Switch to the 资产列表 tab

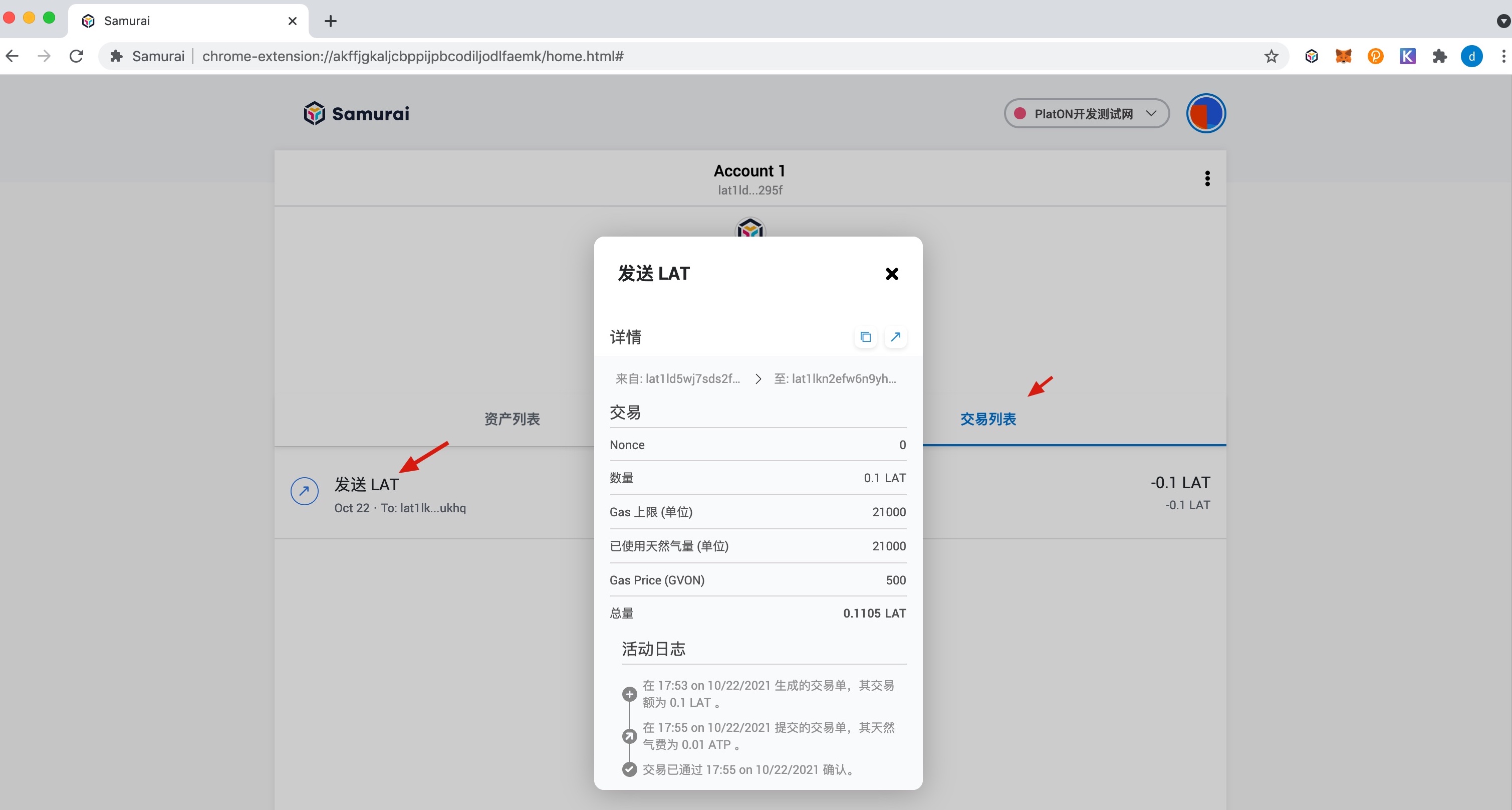tap(512, 419)
